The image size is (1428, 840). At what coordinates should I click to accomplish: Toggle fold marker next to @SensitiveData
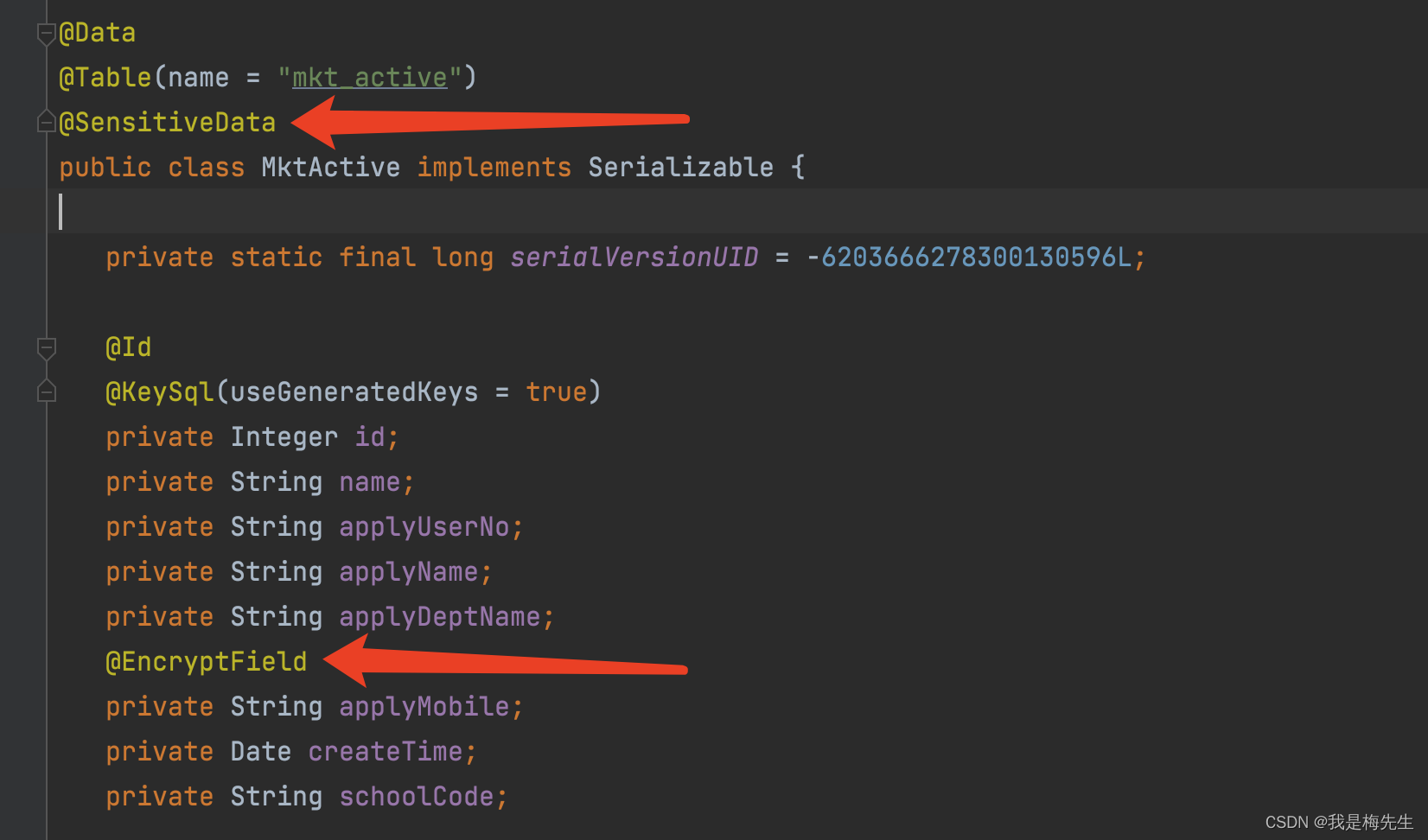point(47,123)
